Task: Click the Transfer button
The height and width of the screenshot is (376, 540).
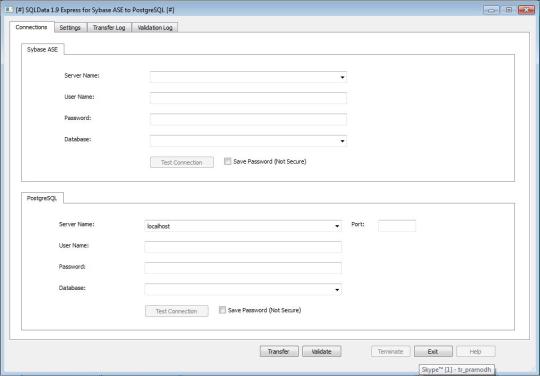Action: tap(279, 351)
